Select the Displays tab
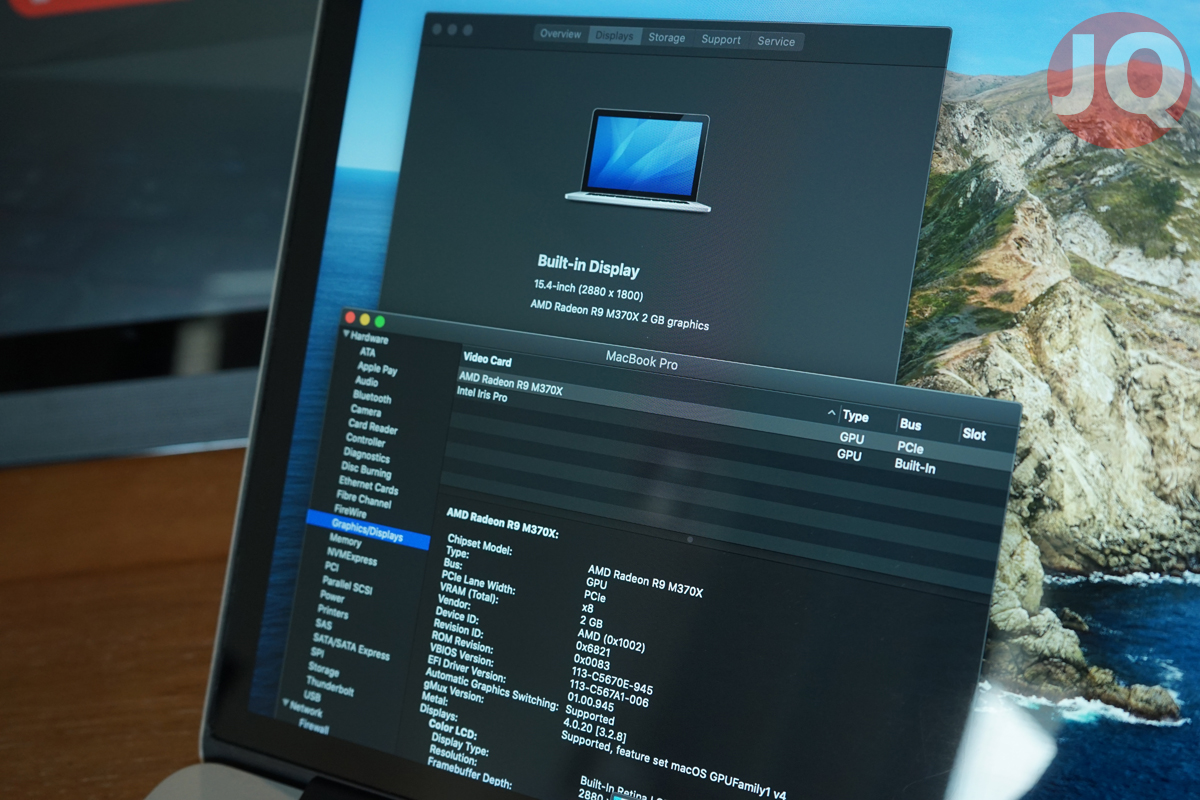1200x800 pixels. click(x=614, y=36)
